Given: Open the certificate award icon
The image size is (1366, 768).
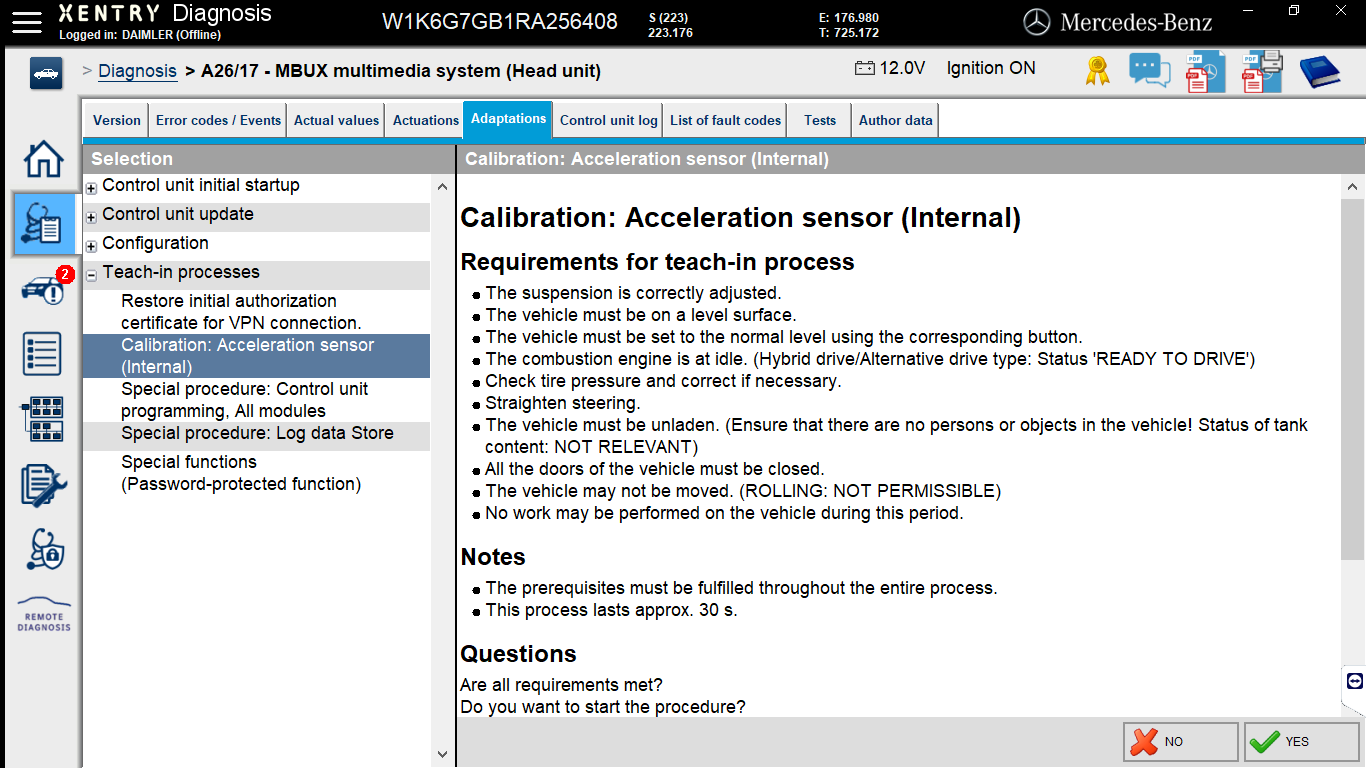Looking at the screenshot, I should (1096, 70).
